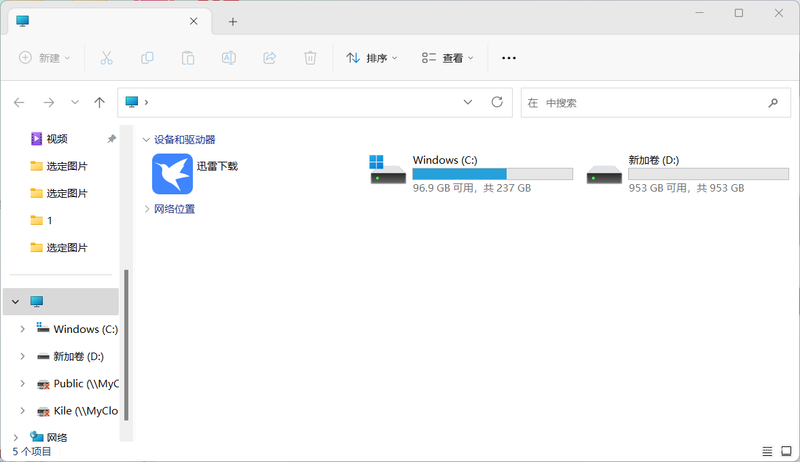Viewport: 800px width, 462px height.
Task: Expand Public network drive node
Action: [x=22, y=383]
